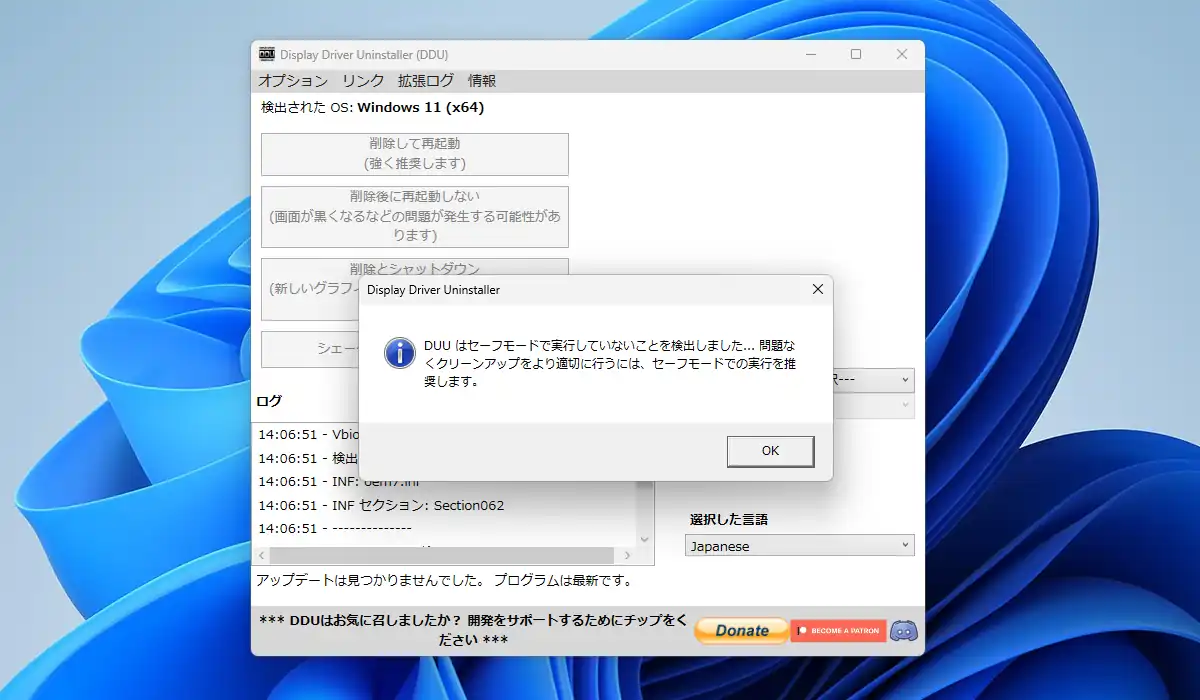Open the 拡張ログ menu
Image resolution: width=1200 pixels, height=700 pixels.
[x=425, y=81]
